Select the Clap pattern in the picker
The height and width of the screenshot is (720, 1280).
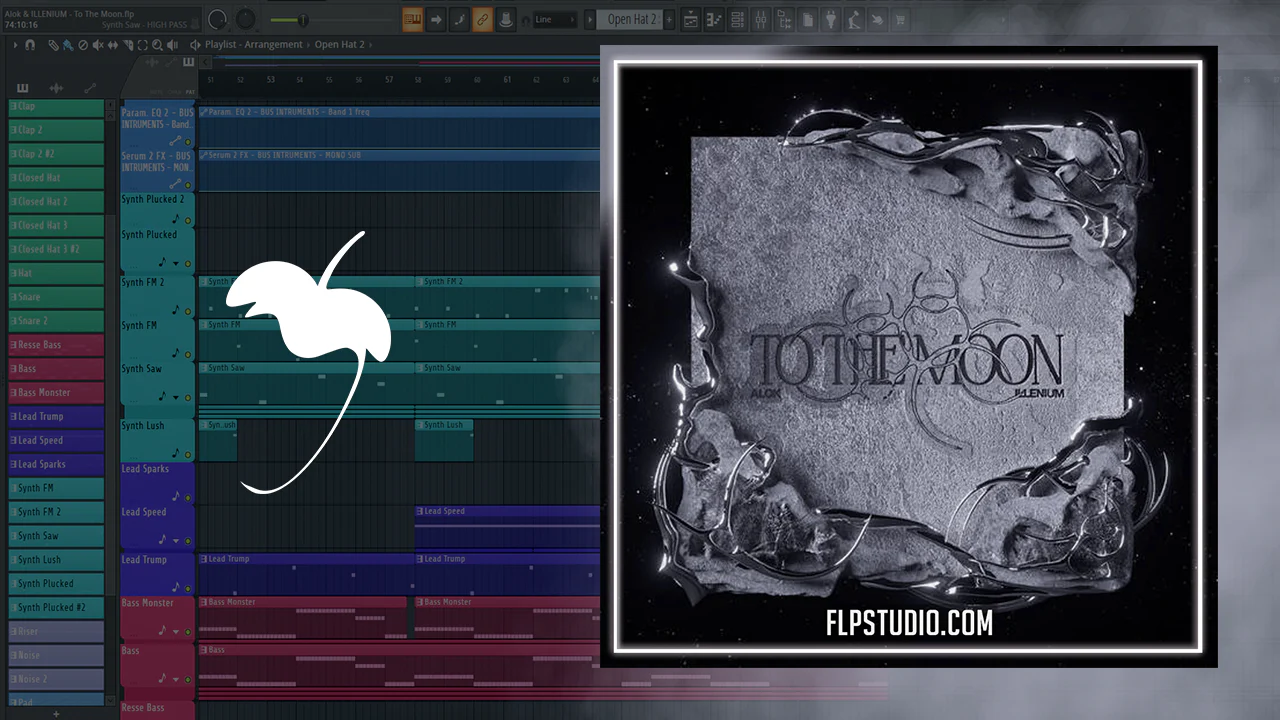56,106
